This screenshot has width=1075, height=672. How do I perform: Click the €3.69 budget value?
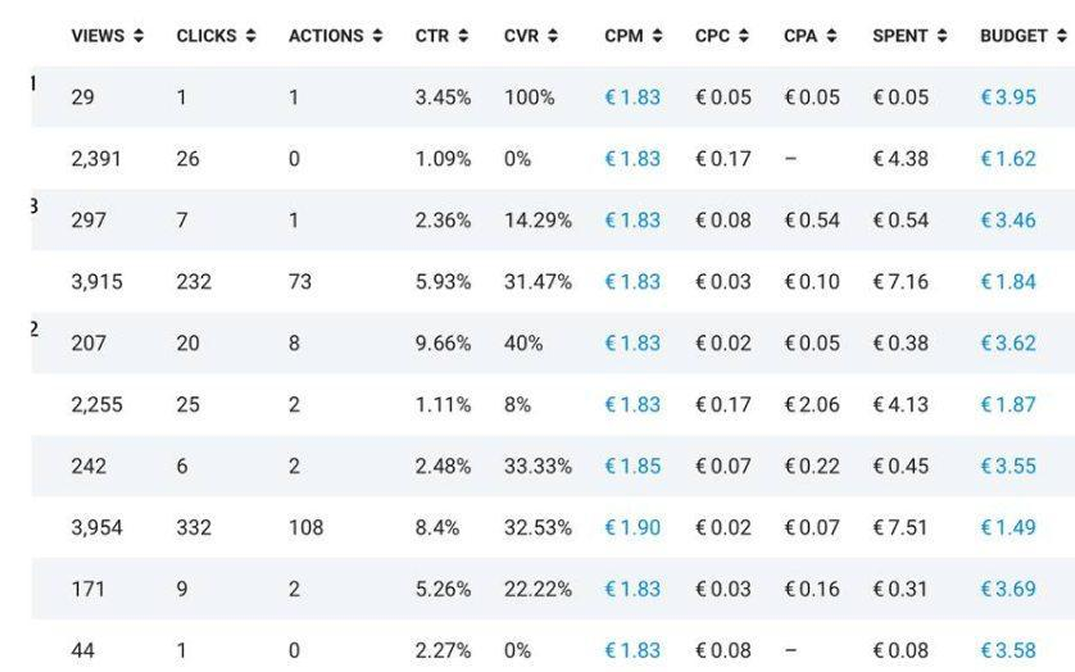[x=1007, y=589]
